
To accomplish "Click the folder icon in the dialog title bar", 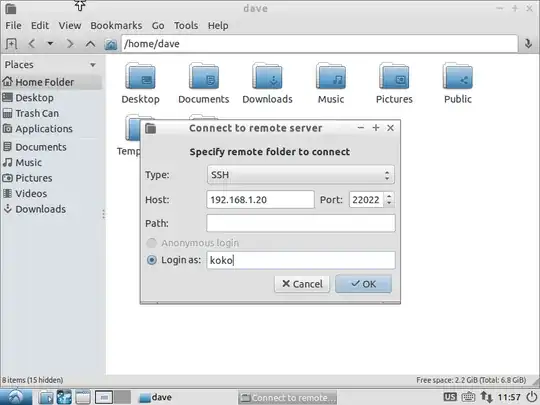I will tap(150, 128).
